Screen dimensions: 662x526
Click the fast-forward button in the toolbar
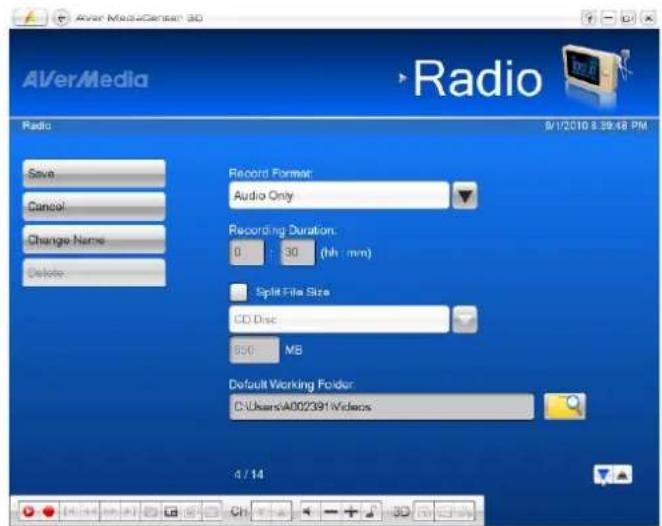click(x=110, y=512)
